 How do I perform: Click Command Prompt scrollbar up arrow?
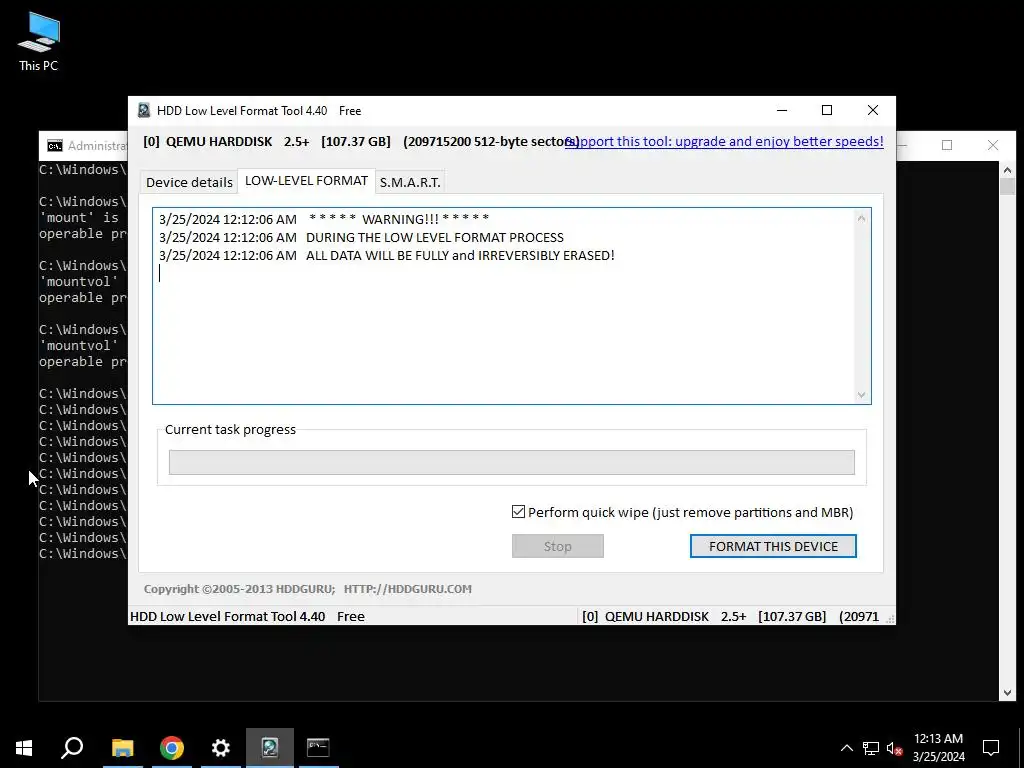(x=1007, y=170)
